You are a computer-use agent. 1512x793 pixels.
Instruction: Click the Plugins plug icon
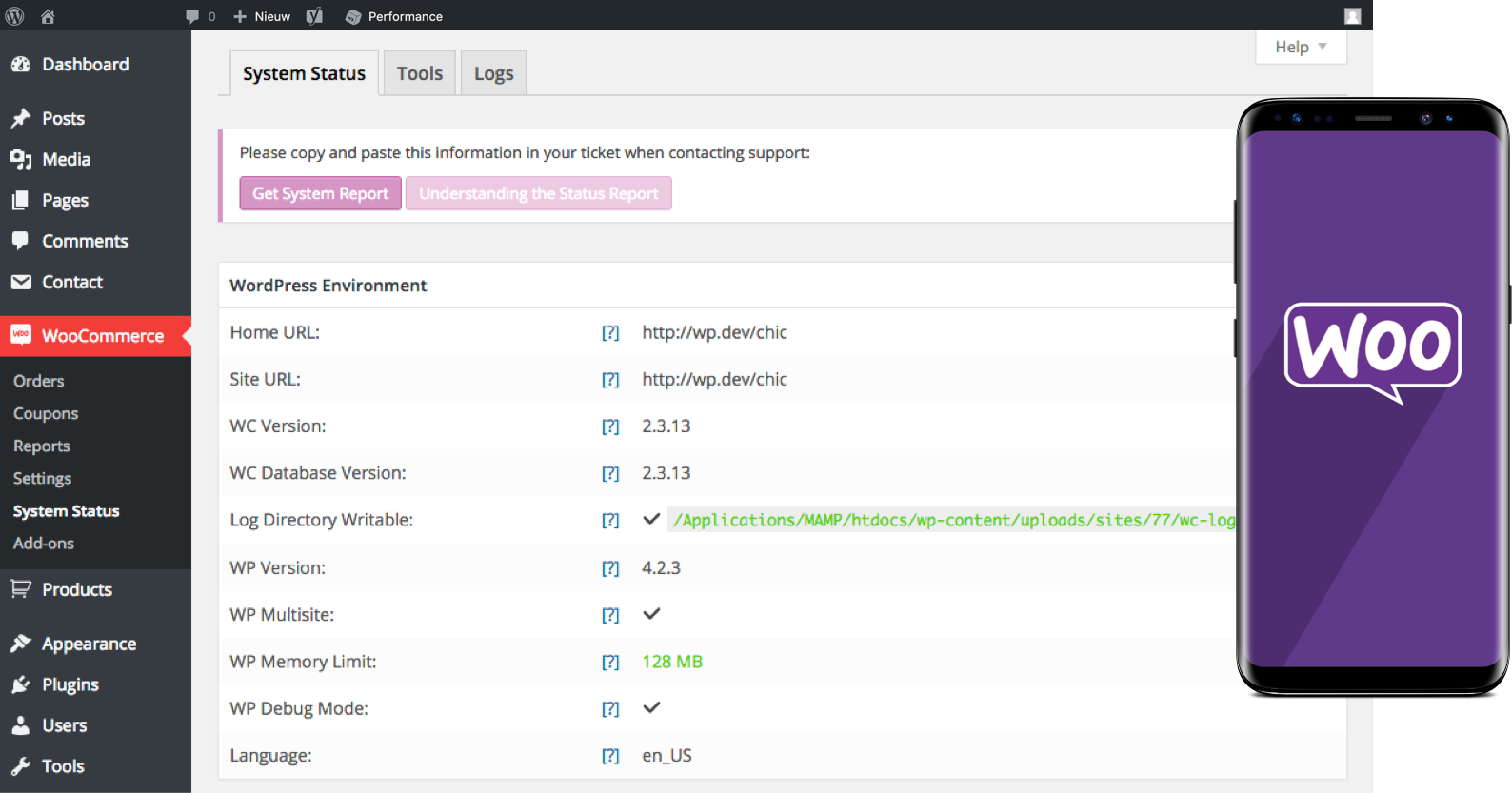coord(21,684)
